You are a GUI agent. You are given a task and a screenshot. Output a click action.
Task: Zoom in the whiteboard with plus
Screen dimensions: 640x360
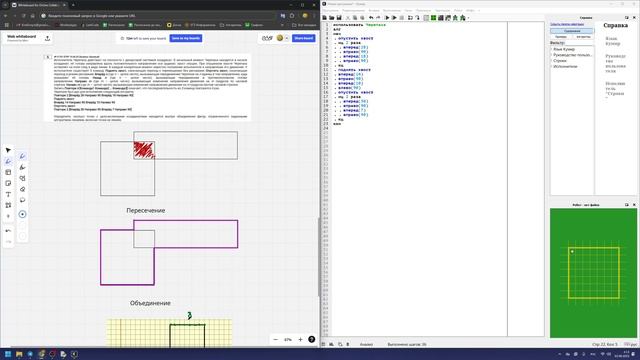pos(300,340)
